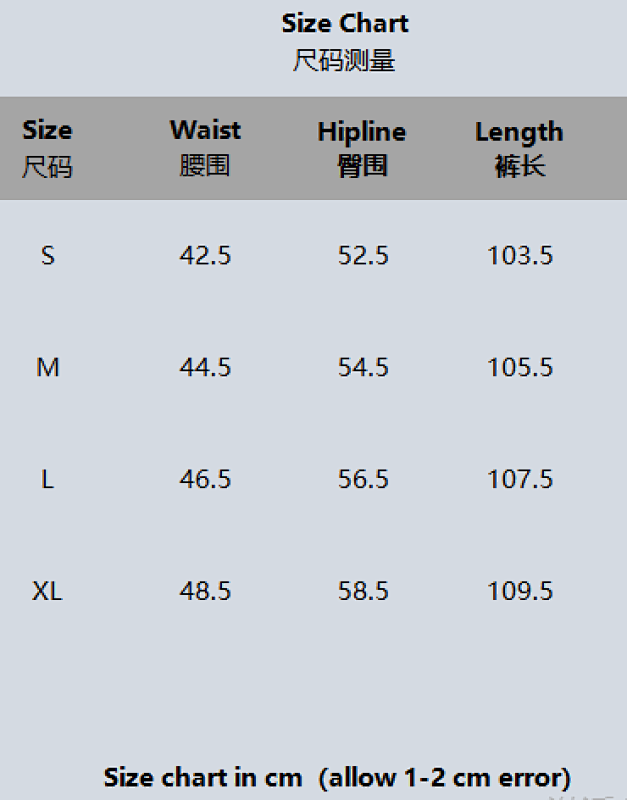The image size is (627, 800).
Task: Click waist value 42.5
Action: 205,255
